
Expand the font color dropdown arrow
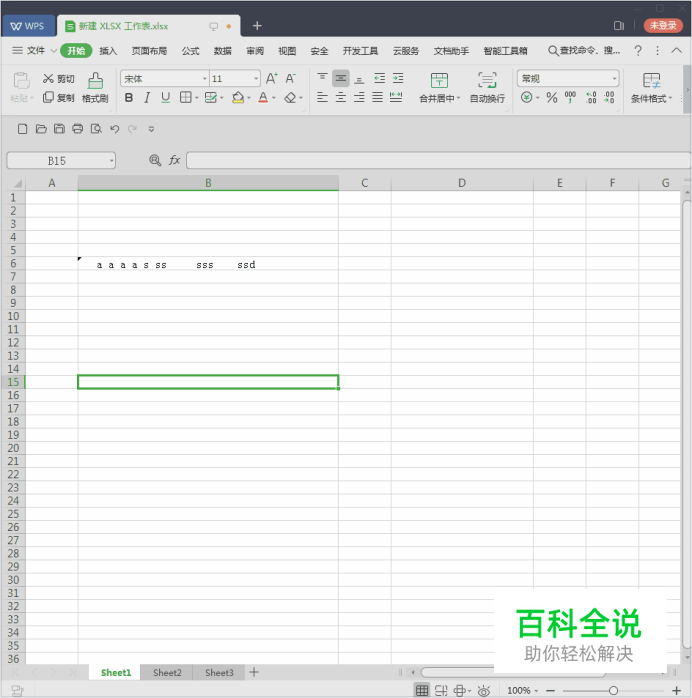[x=274, y=98]
